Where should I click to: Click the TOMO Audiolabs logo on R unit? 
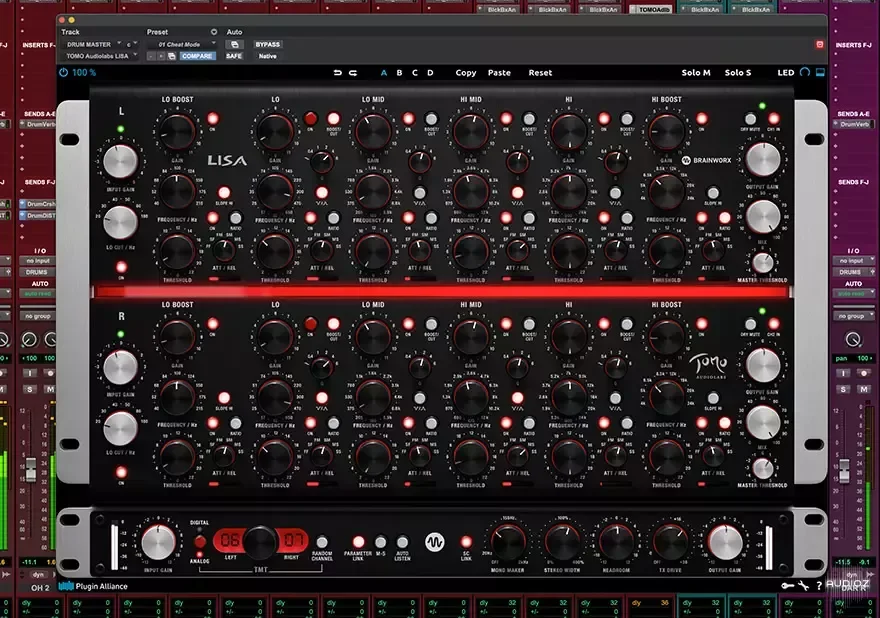pyautogui.click(x=708, y=366)
